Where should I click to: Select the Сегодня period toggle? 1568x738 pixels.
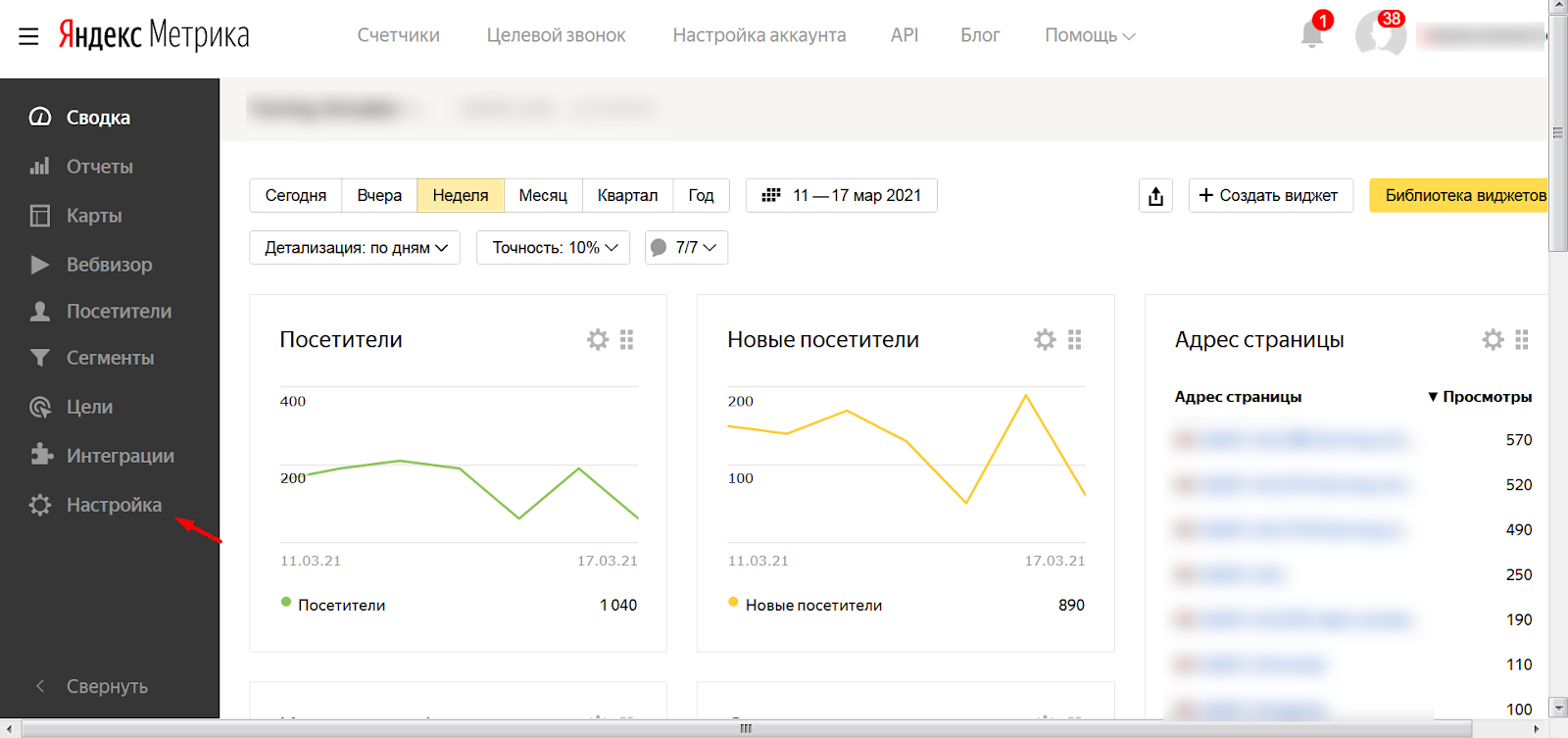pos(295,195)
